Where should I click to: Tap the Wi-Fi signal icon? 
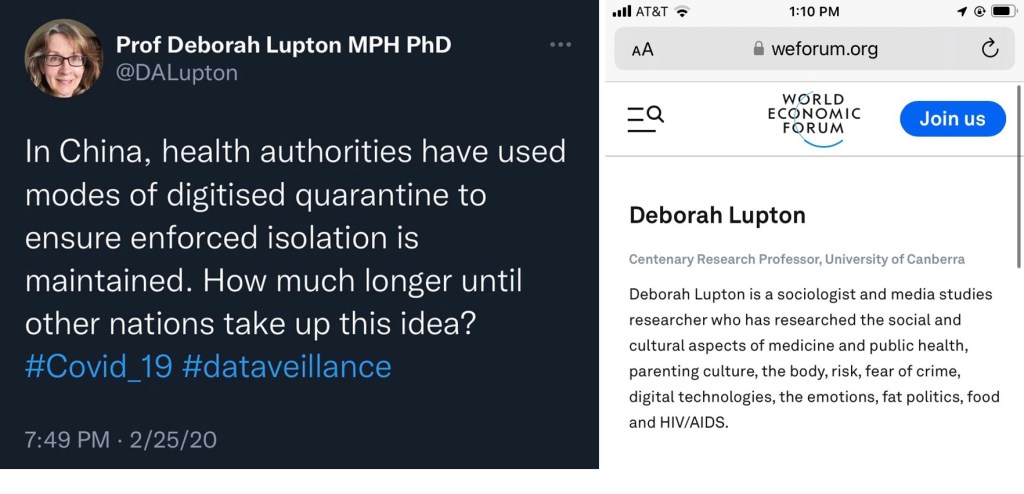(x=683, y=11)
